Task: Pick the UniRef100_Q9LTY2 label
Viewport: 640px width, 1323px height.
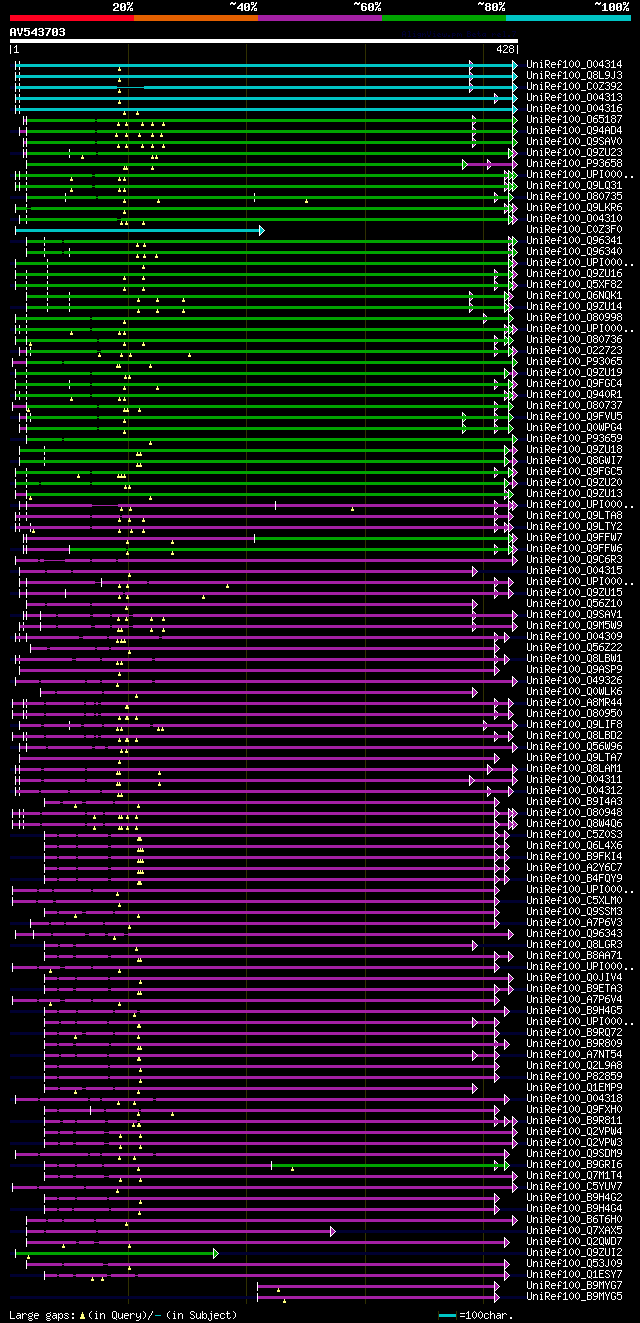Action: pyautogui.click(x=575, y=527)
